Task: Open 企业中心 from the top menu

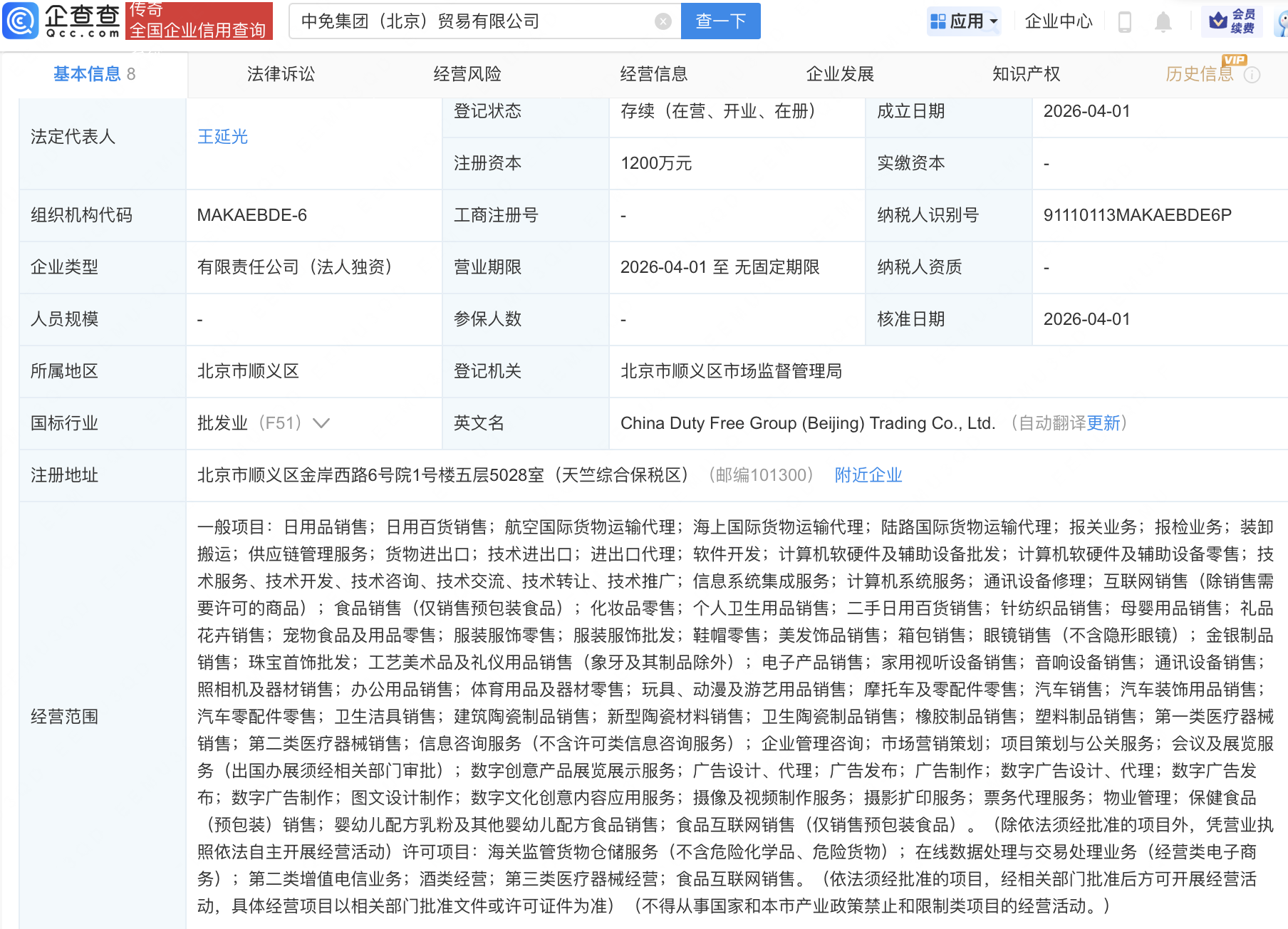Action: pyautogui.click(x=1058, y=21)
